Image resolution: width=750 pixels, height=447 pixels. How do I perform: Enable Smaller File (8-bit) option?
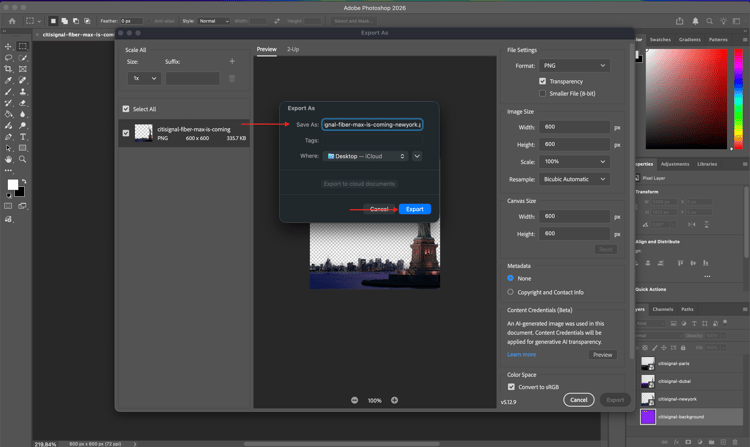[543, 93]
